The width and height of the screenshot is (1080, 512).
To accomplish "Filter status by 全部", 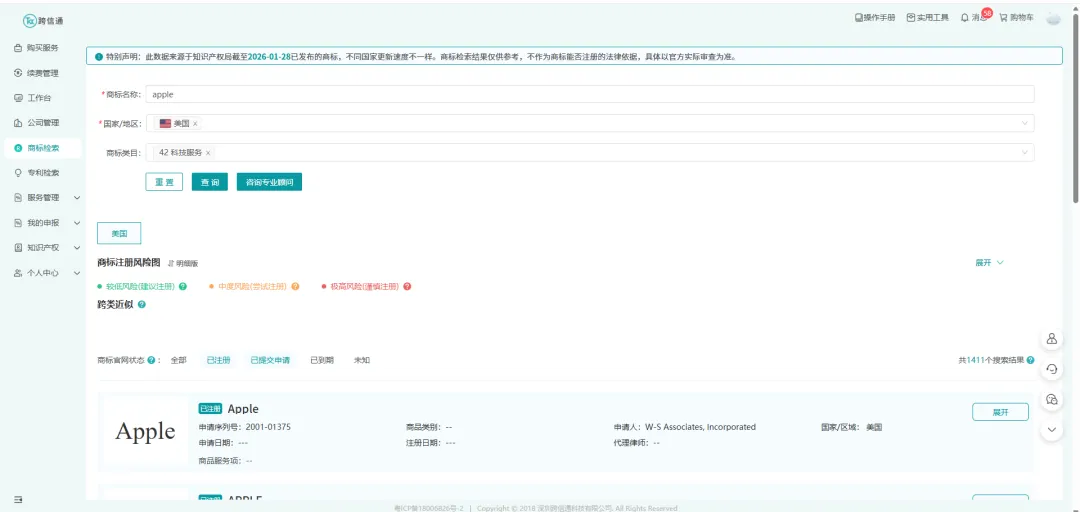I will click(178, 360).
